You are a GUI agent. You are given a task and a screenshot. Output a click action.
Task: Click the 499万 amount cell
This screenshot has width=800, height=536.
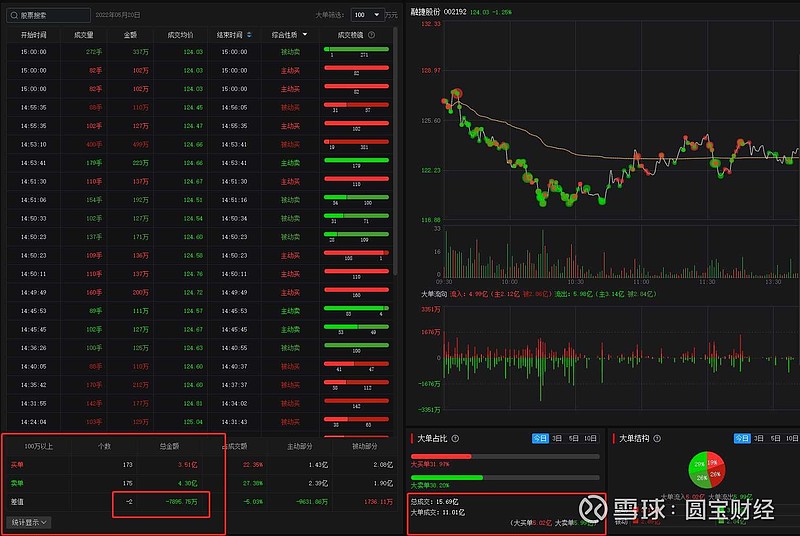[x=140, y=145]
